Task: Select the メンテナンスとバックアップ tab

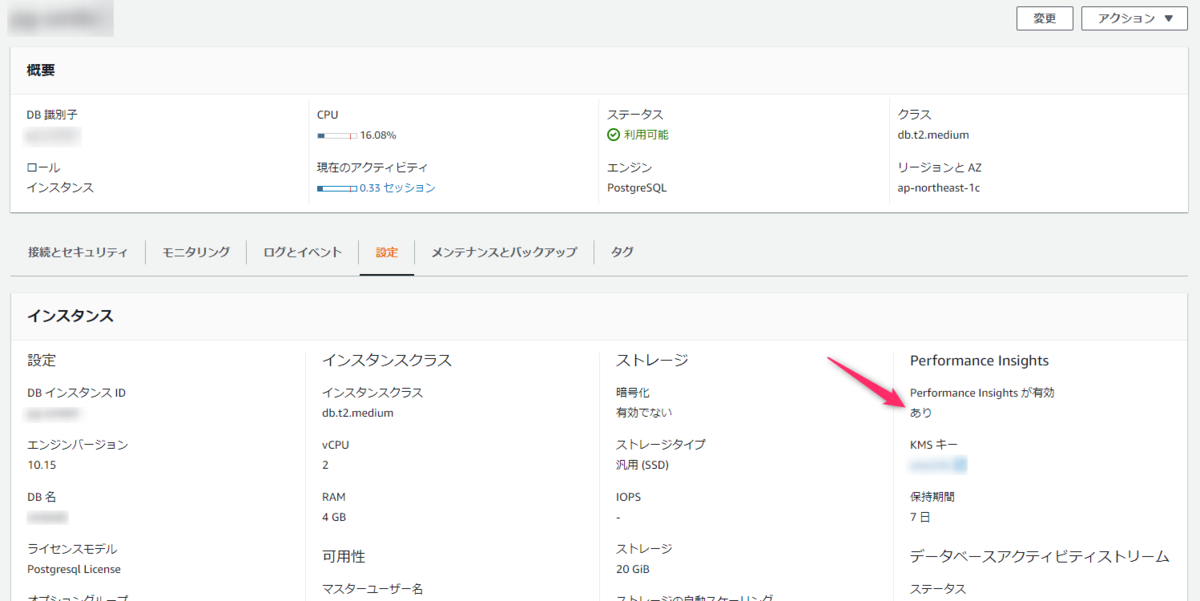Action: click(506, 252)
